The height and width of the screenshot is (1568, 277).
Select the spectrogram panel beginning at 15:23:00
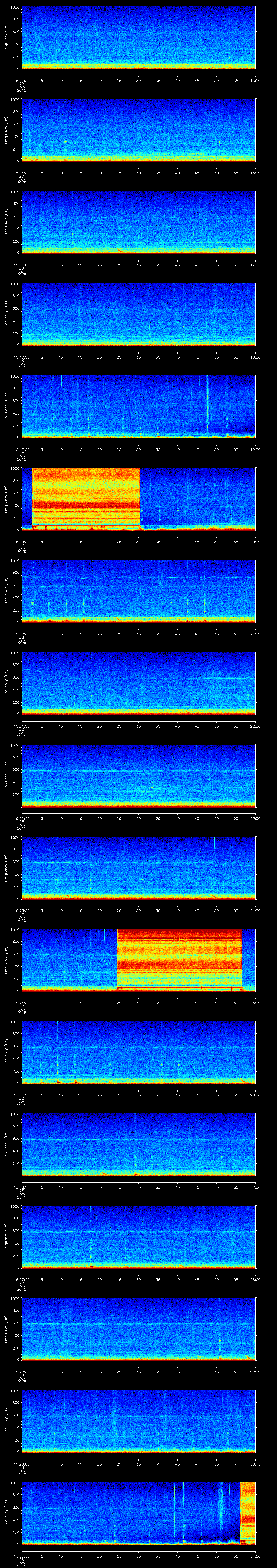[x=138, y=868]
